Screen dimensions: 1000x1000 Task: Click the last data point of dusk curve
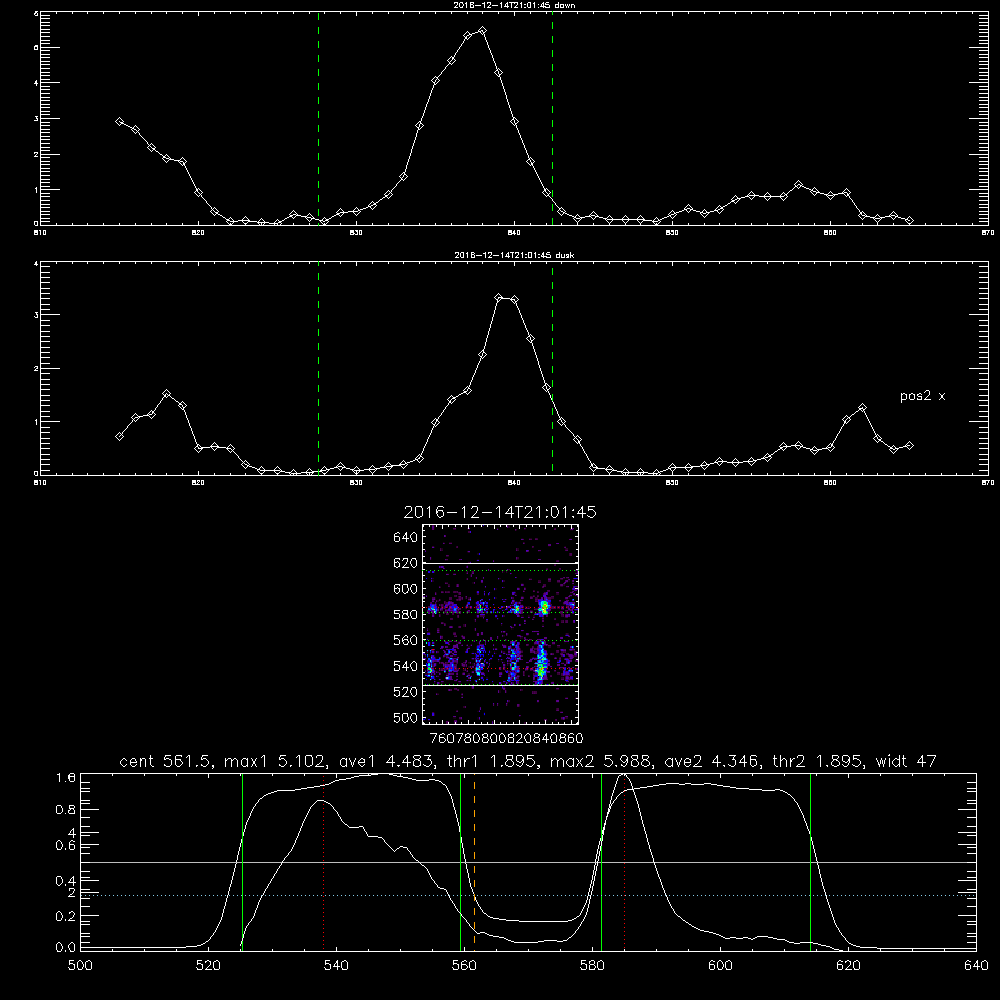pyautogui.click(x=909, y=446)
